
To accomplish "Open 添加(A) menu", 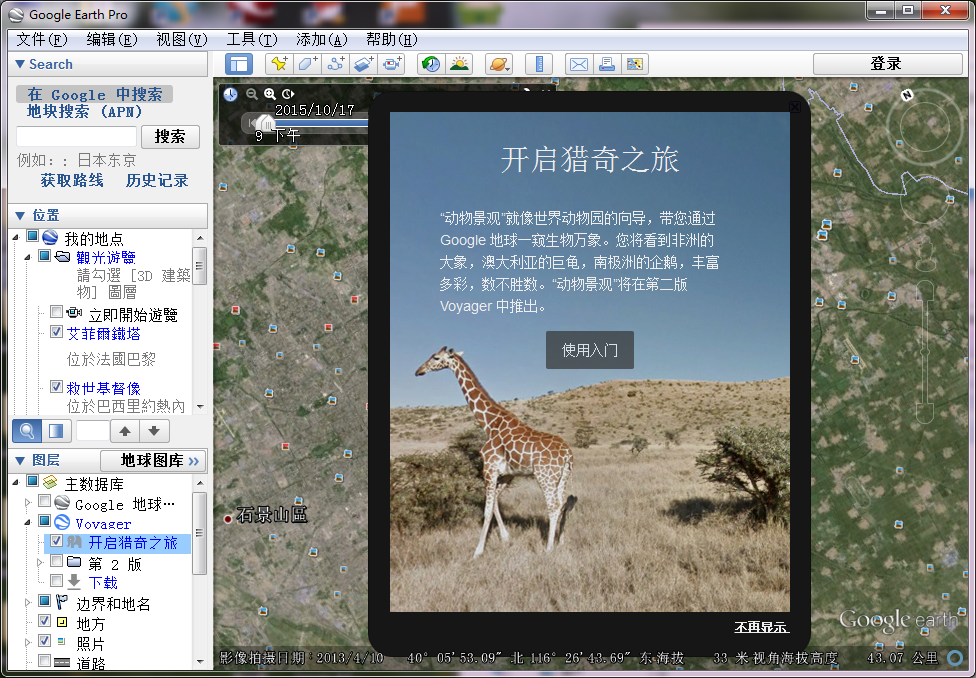I will click(322, 40).
